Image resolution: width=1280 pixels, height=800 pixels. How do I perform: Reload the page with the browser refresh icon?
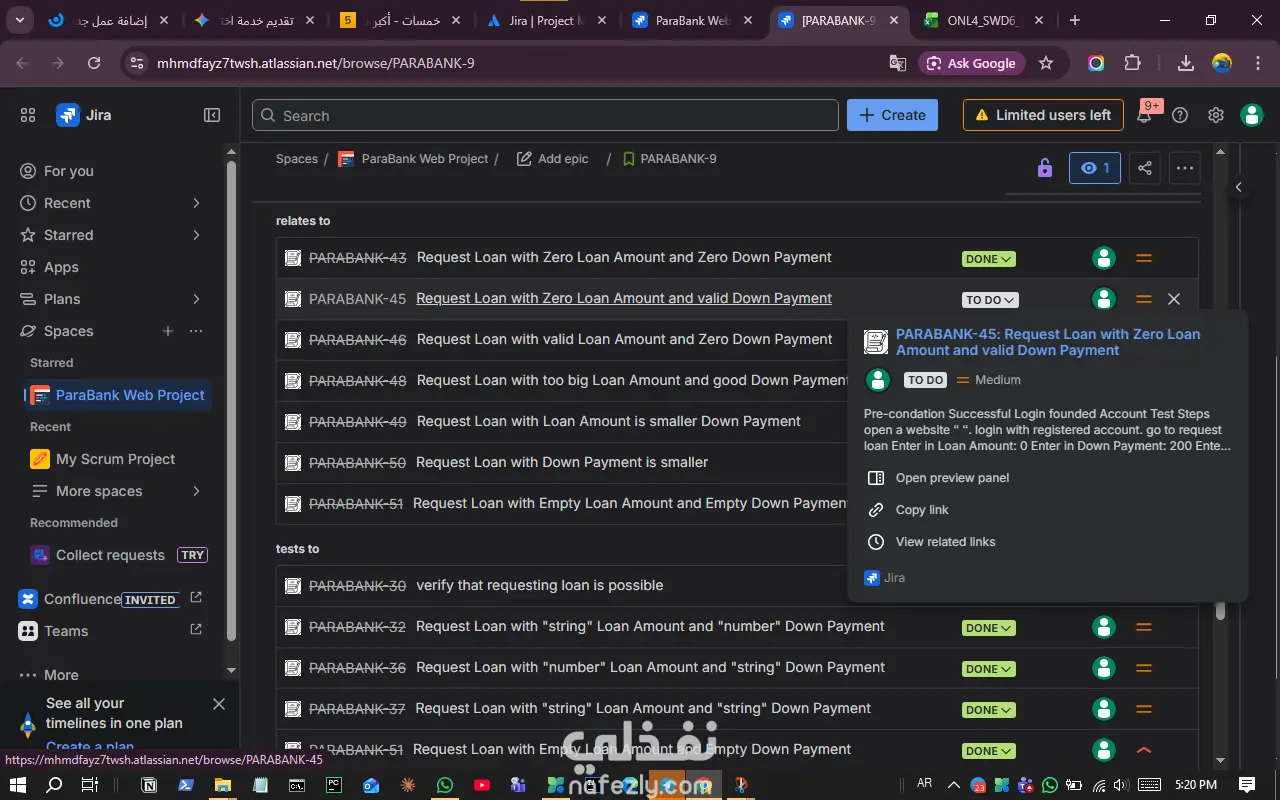(x=94, y=63)
